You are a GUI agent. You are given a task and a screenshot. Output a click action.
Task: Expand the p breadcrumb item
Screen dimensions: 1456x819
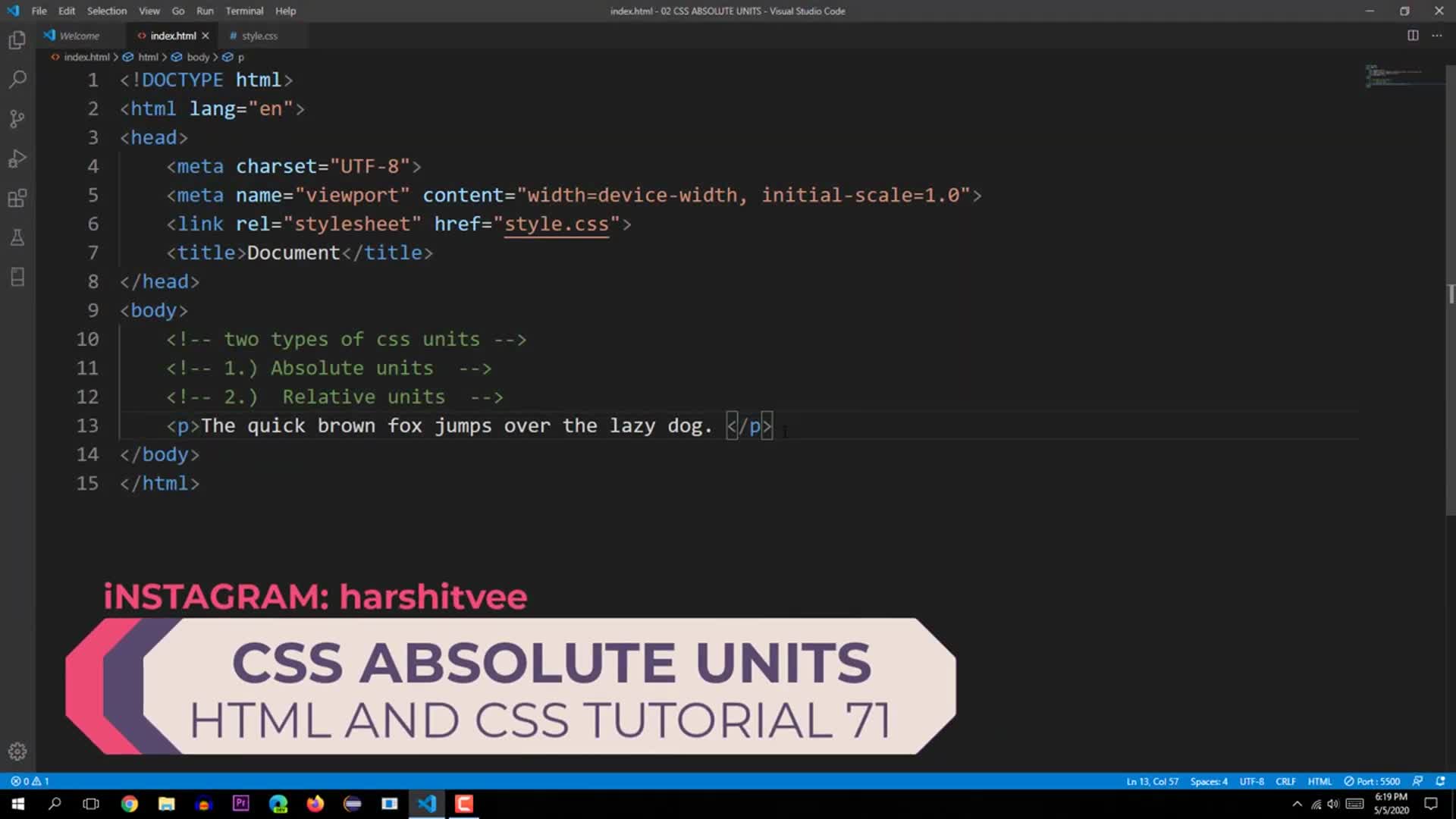click(x=234, y=57)
